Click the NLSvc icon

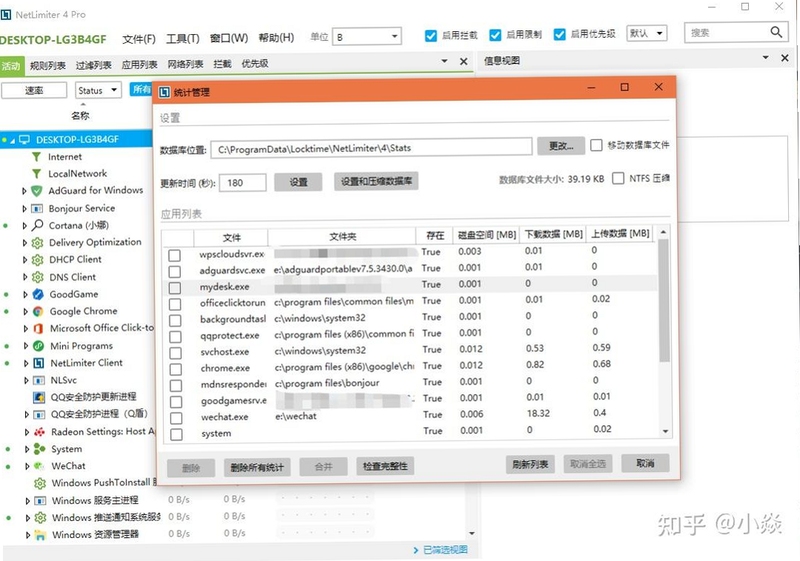(x=39, y=380)
